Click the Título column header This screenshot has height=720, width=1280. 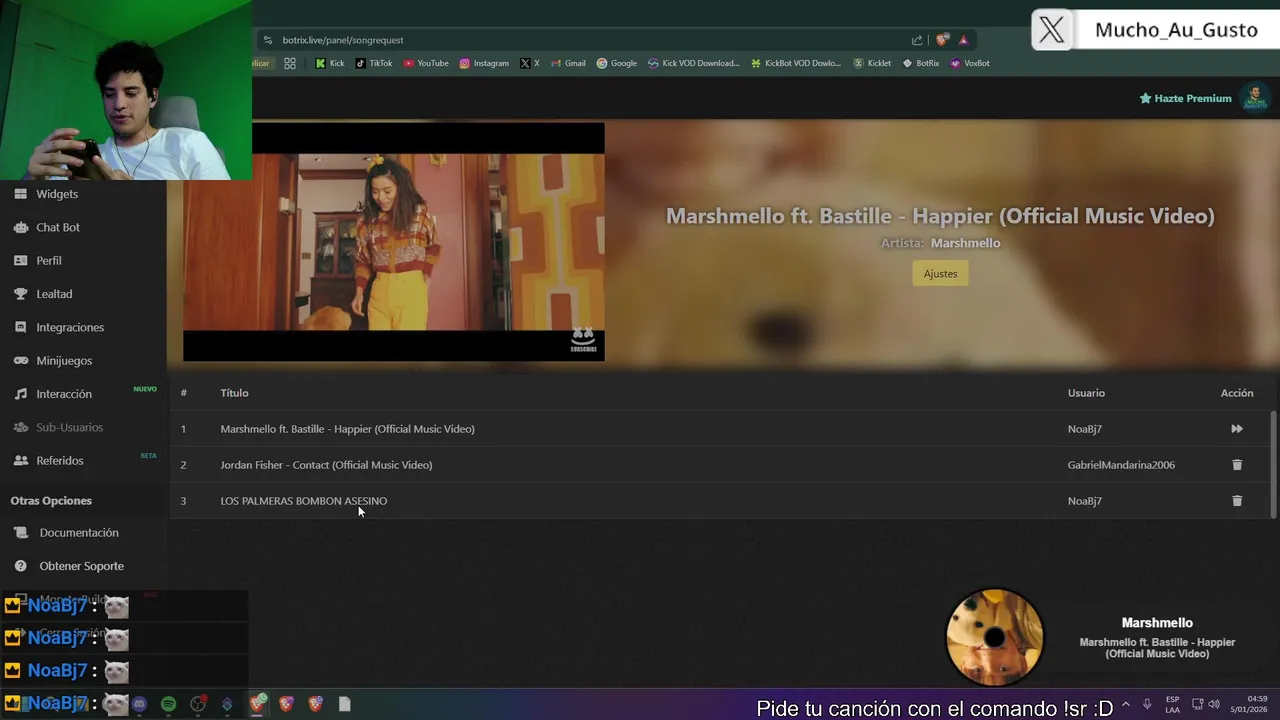click(x=234, y=393)
